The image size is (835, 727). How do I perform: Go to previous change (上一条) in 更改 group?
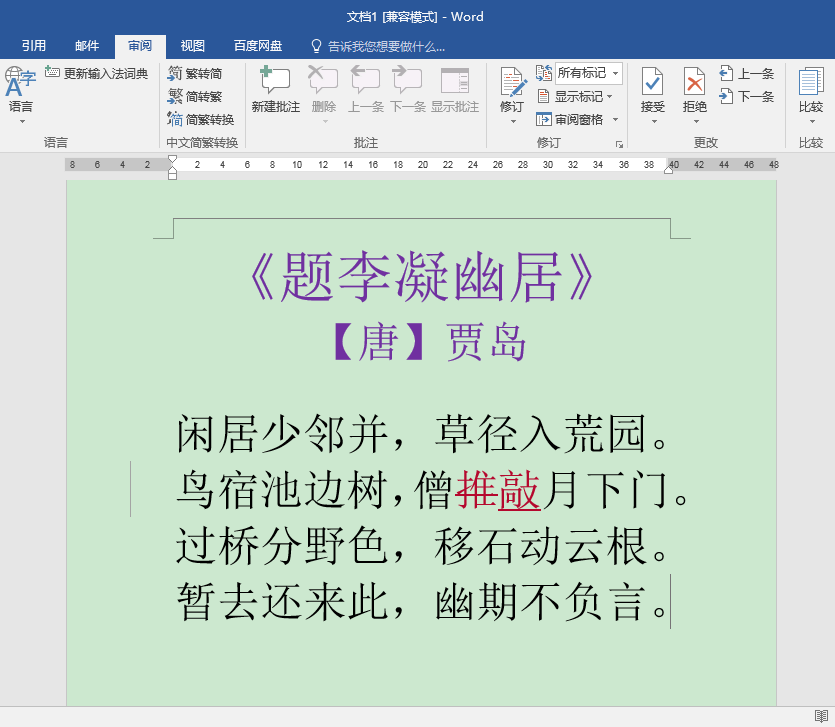[x=746, y=73]
